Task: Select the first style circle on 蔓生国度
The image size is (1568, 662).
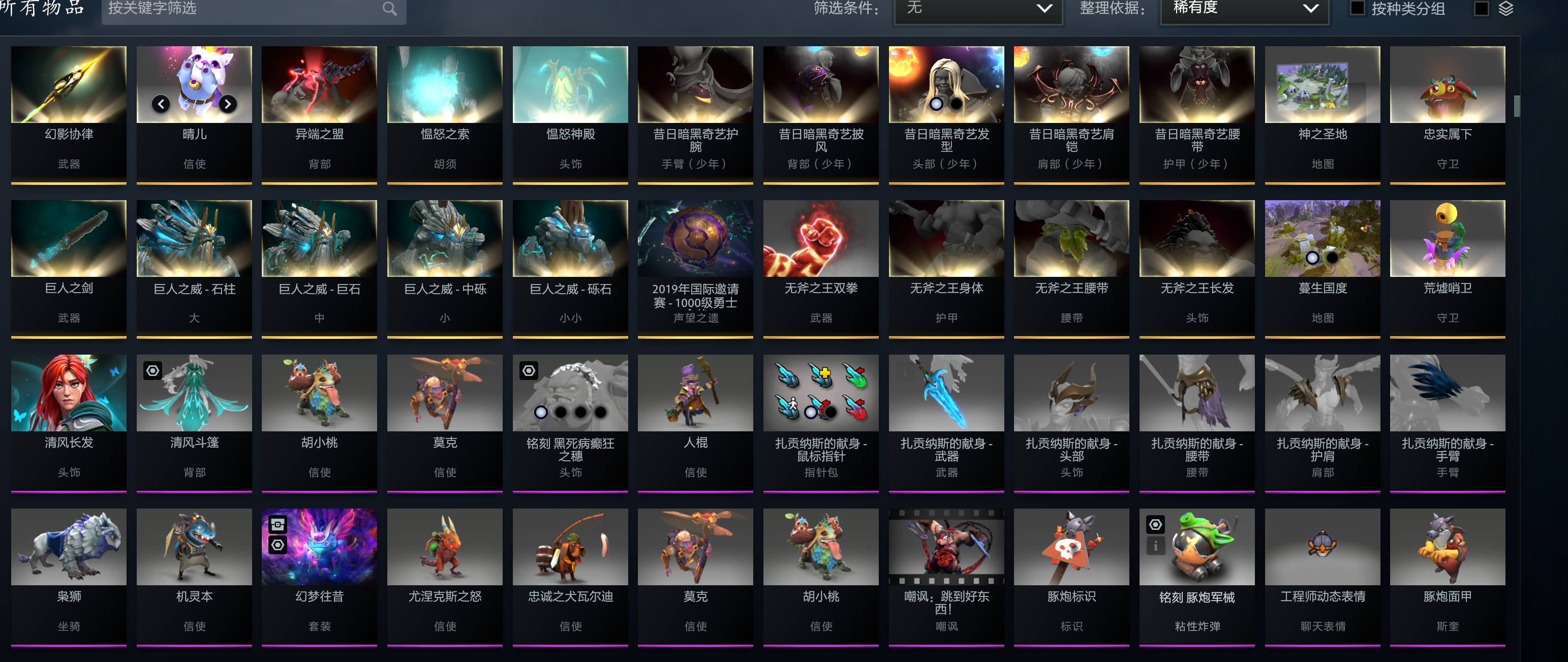Action: [x=1312, y=258]
